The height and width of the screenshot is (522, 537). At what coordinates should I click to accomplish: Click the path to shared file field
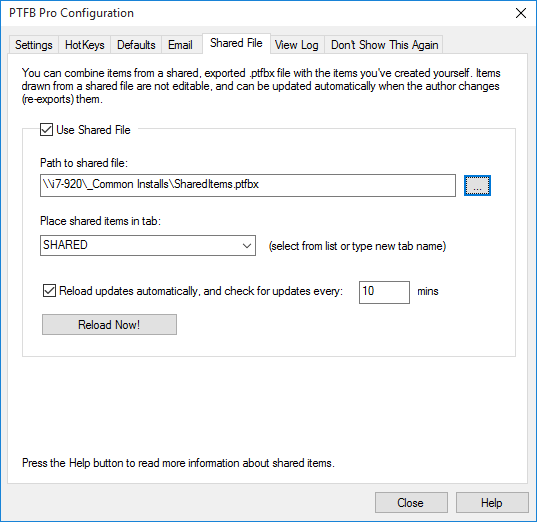248,185
